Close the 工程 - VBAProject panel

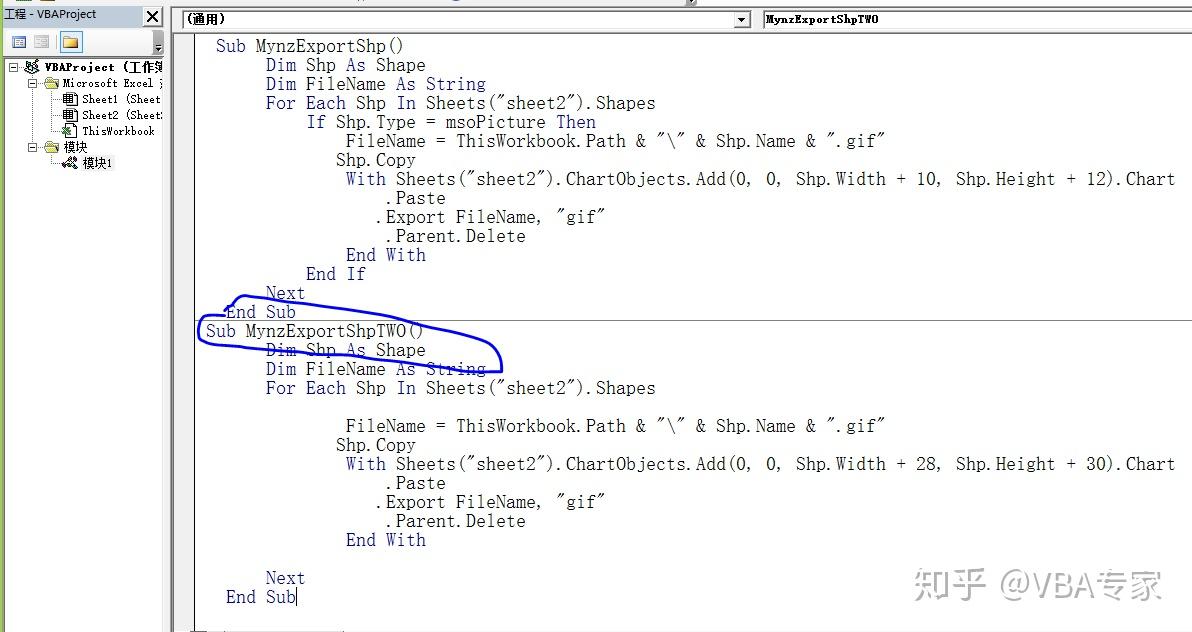pos(153,16)
